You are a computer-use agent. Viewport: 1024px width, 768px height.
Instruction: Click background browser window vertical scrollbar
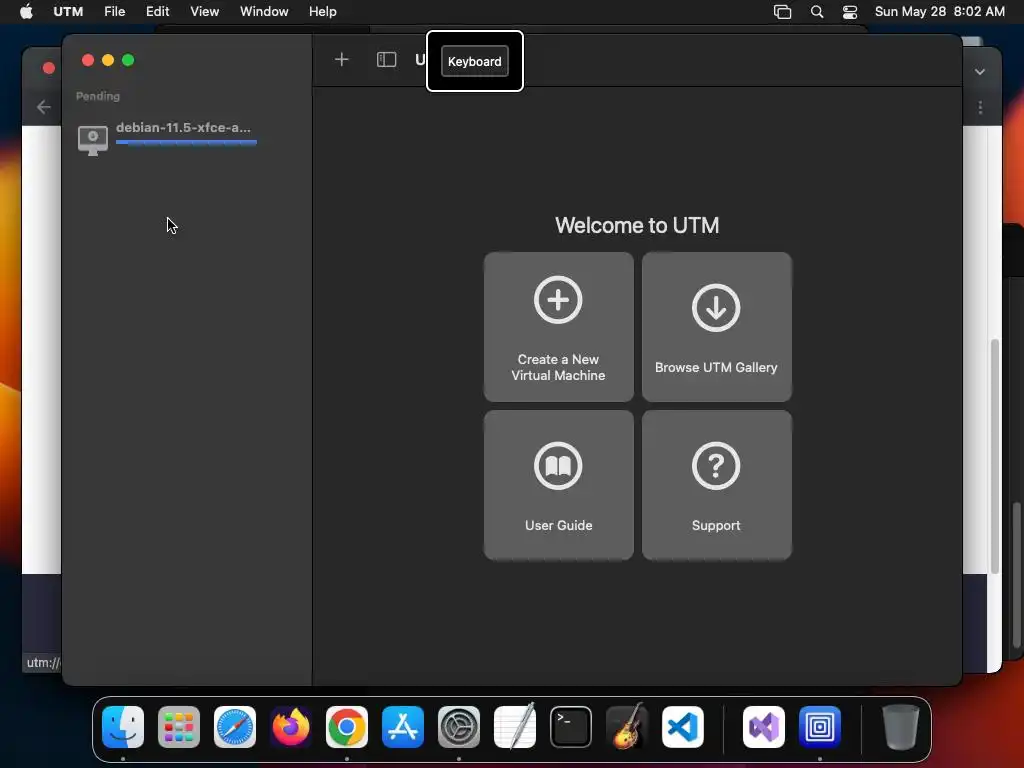pos(995,456)
